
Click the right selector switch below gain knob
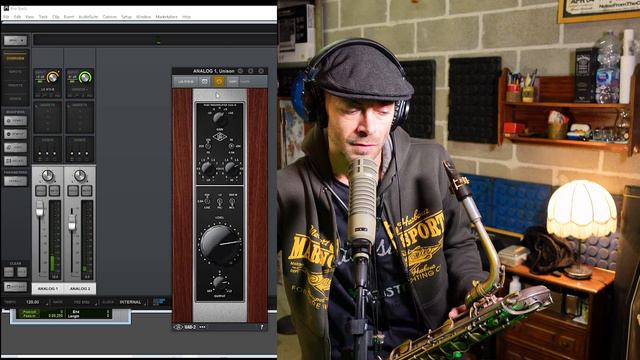coord(231,146)
